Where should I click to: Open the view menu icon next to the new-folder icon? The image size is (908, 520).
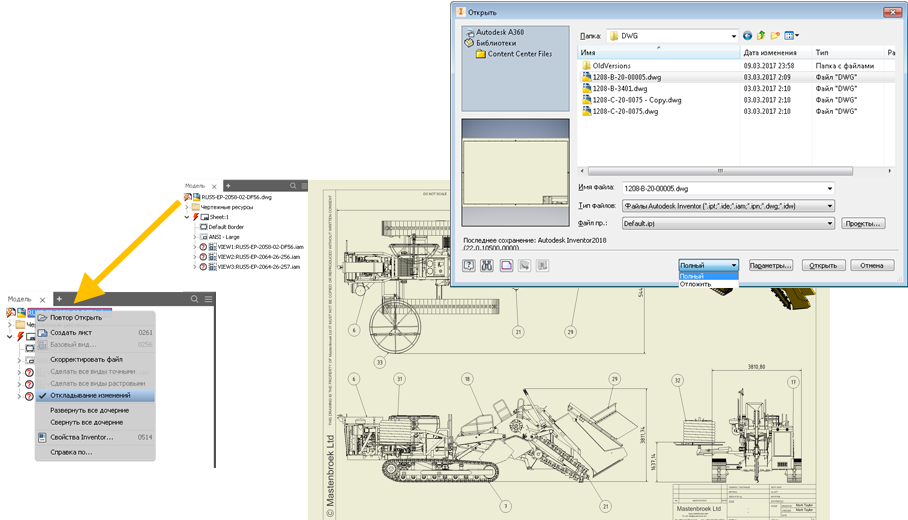[x=791, y=36]
